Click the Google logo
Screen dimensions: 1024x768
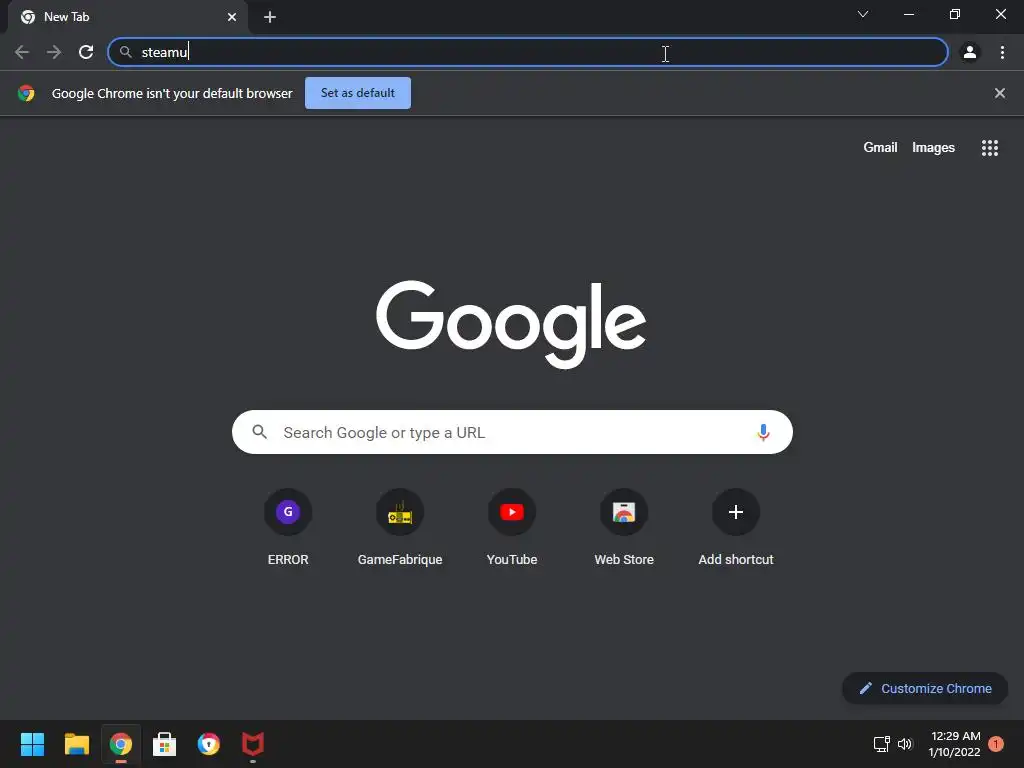(x=511, y=325)
